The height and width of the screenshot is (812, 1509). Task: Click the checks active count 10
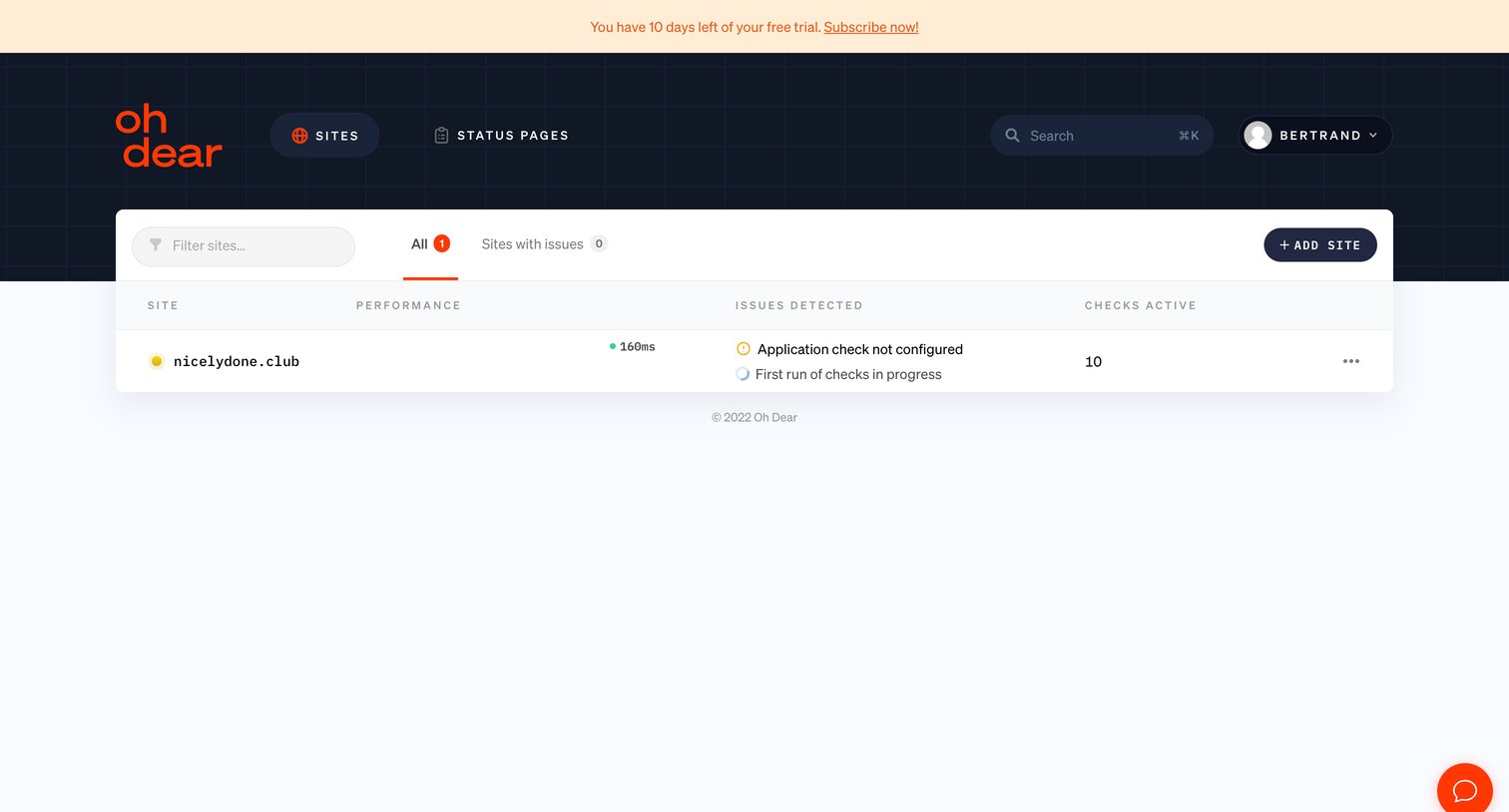(1093, 362)
